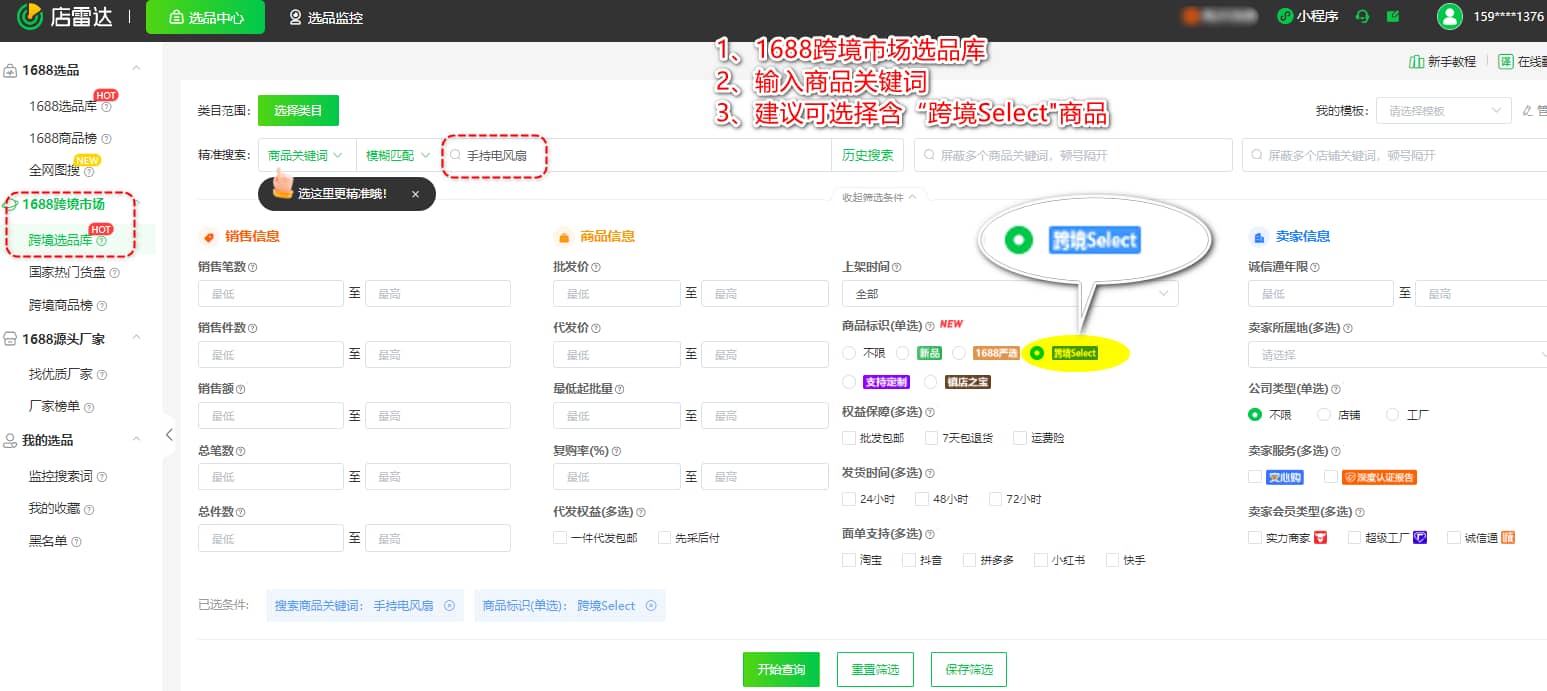Image resolution: width=1547 pixels, height=691 pixels.
Task: Check the 淘宝 option under 面单支持
Action: (x=848, y=559)
